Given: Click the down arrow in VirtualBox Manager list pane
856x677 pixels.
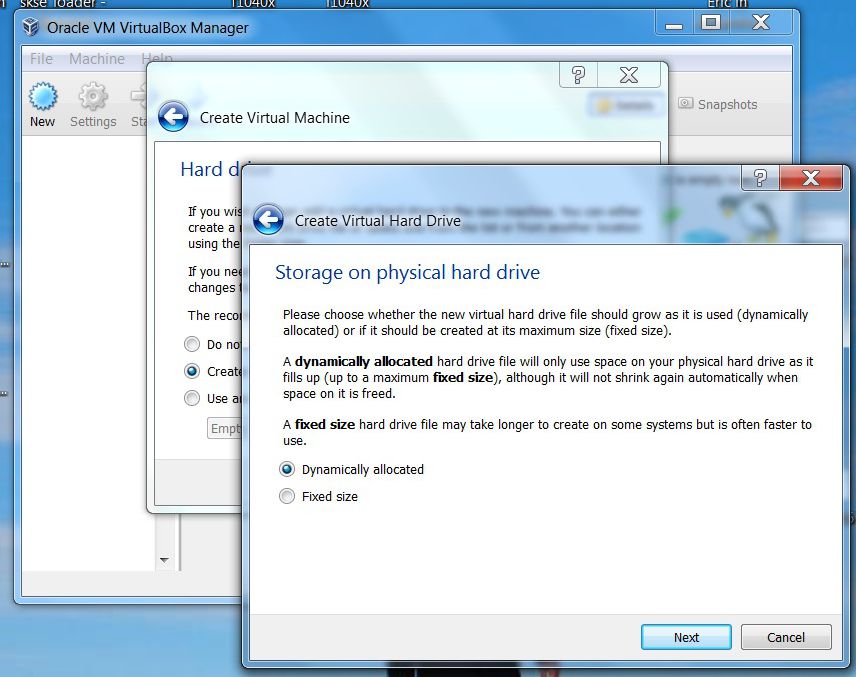Looking at the screenshot, I should pos(164,560).
